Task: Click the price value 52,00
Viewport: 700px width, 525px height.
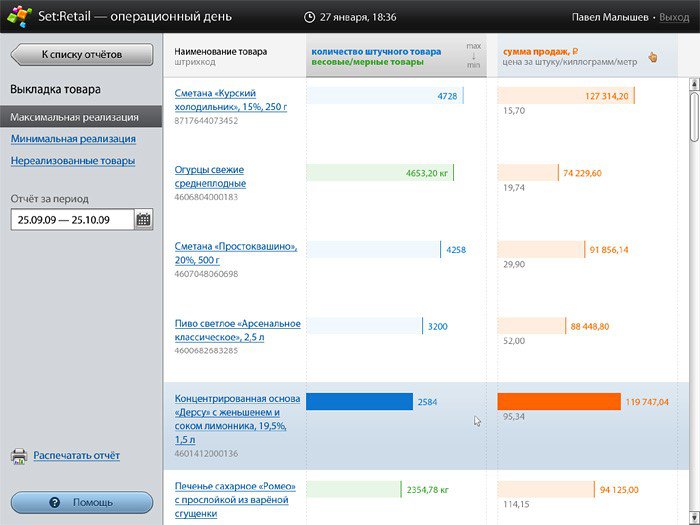Action: (514, 341)
